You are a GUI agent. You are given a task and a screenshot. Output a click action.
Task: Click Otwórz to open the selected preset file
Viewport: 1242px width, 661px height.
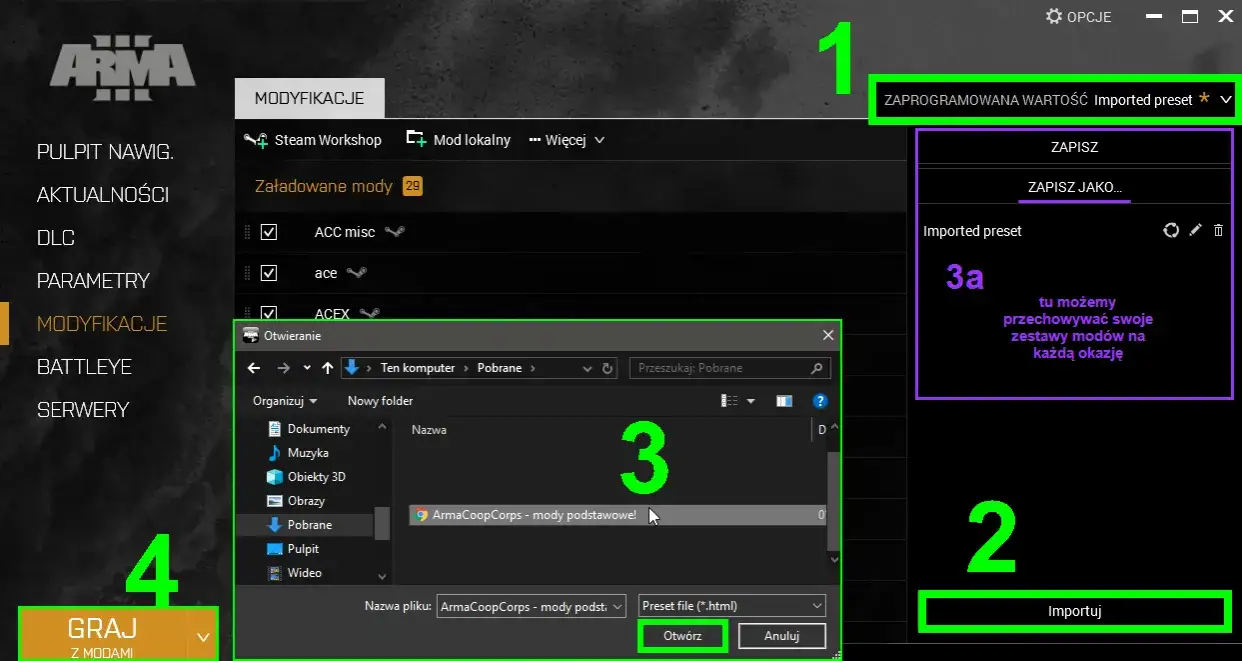682,635
